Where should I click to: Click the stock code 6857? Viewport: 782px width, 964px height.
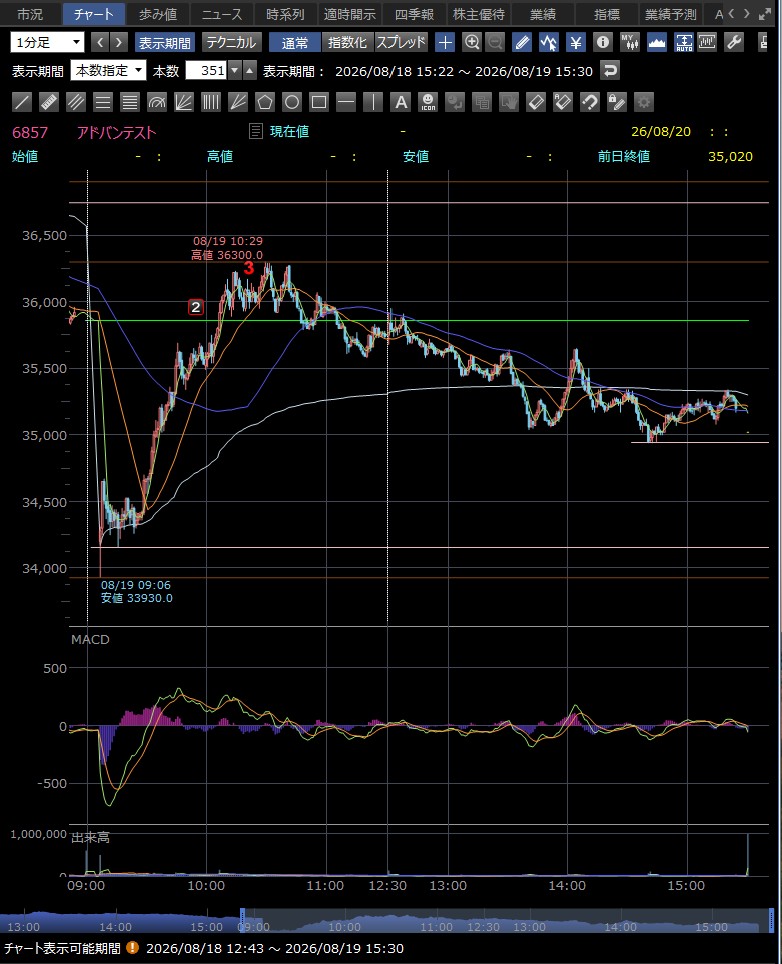click(30, 132)
